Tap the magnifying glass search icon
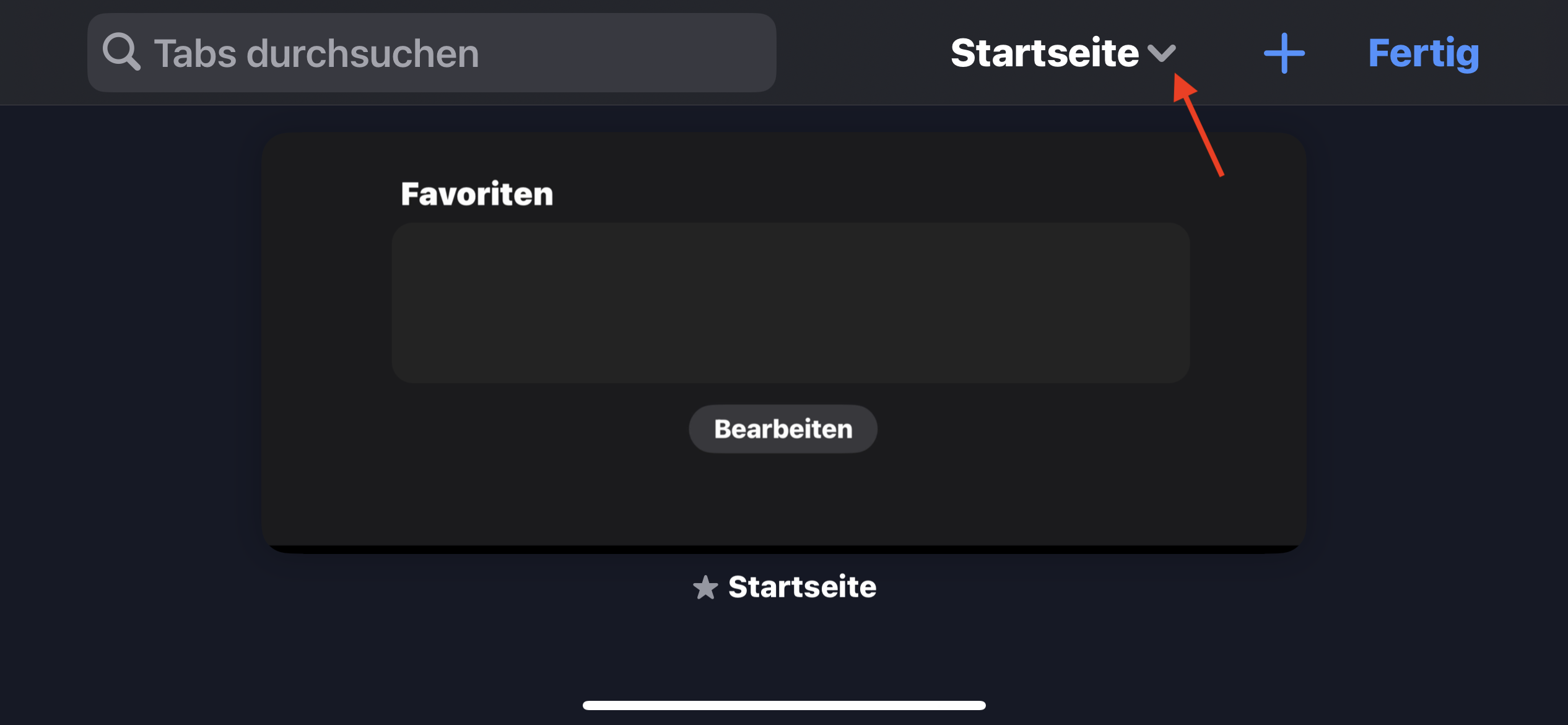Screen dimensions: 1568x725 121,52
